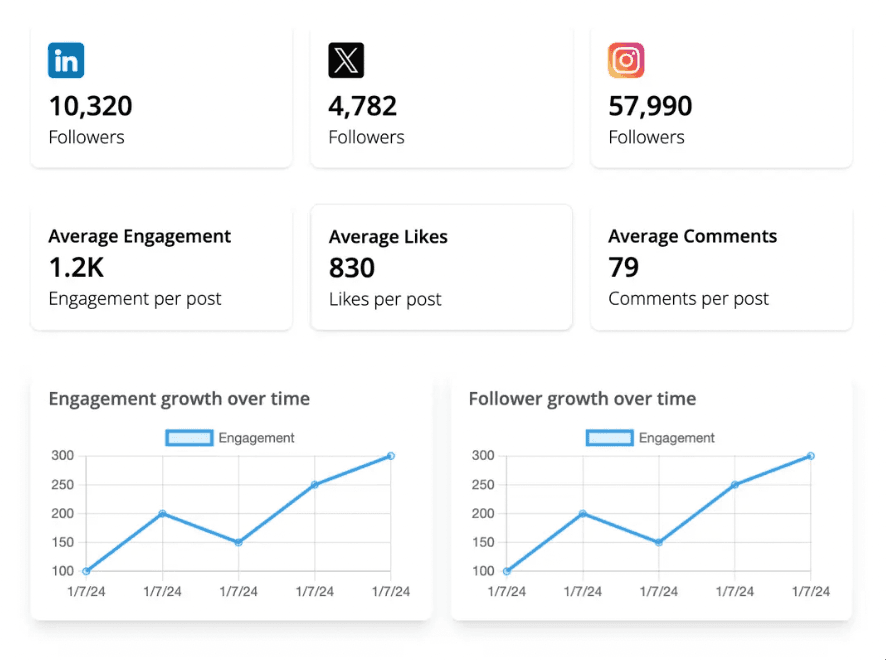View the 10,320 LinkedIn Followers stat

pos(90,106)
